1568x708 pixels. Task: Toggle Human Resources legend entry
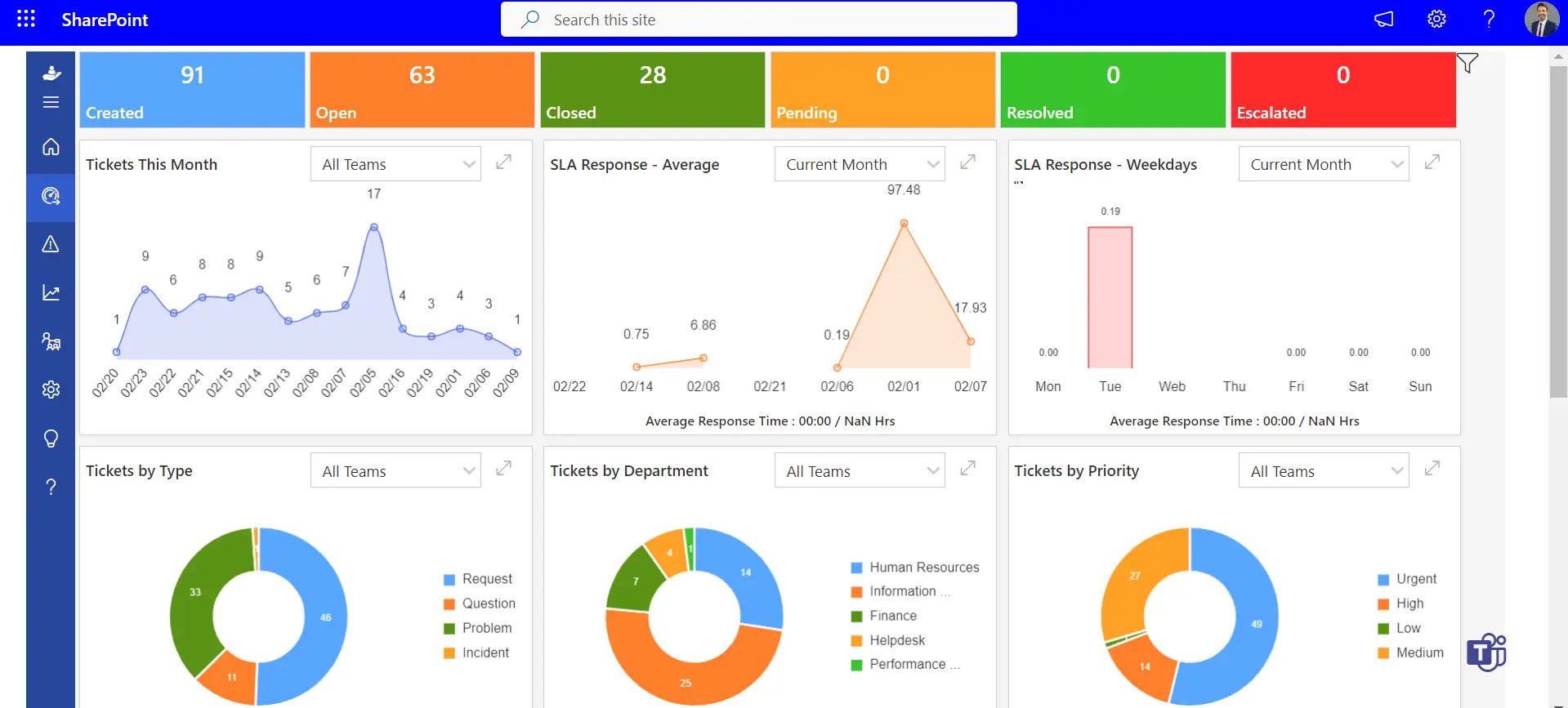click(x=915, y=567)
